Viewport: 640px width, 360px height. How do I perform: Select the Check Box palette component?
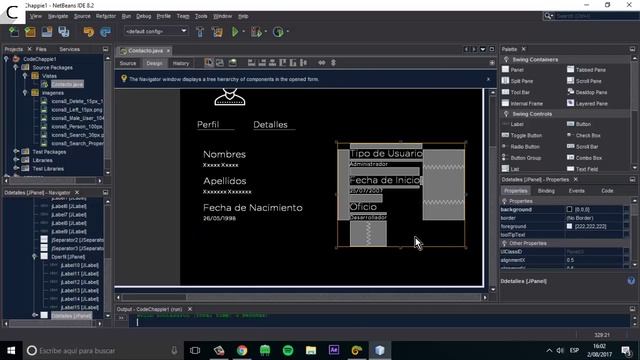point(584,135)
